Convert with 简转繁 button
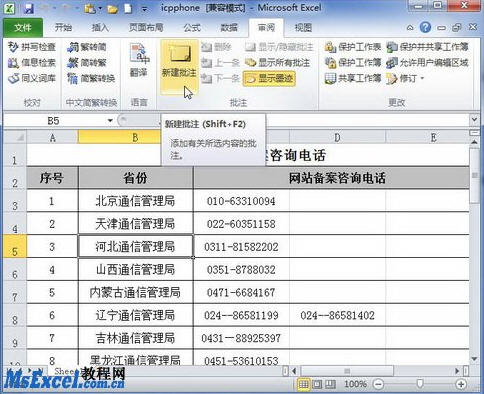The height and width of the screenshot is (394, 484). [x=87, y=63]
